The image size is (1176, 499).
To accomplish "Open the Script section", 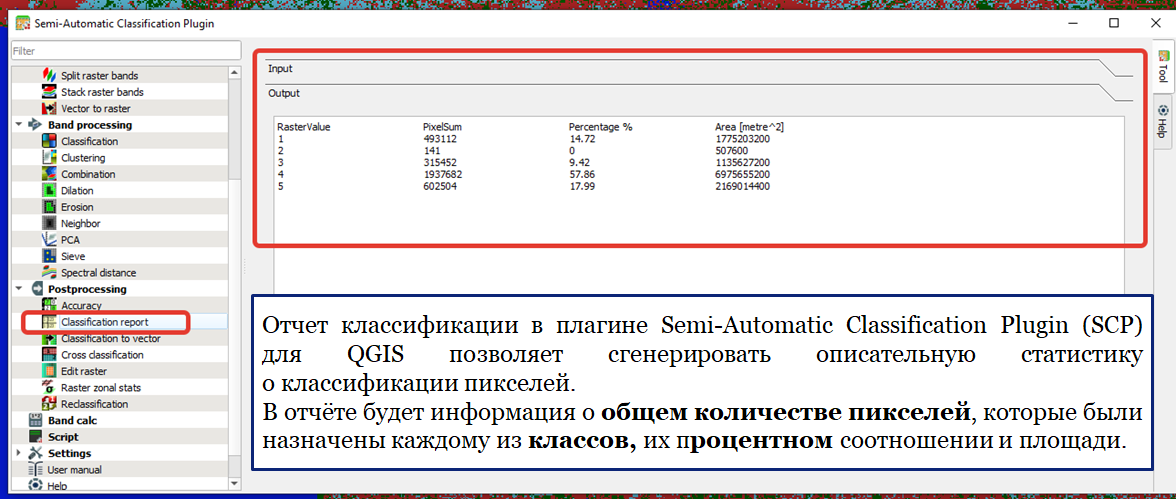I will pos(63,437).
